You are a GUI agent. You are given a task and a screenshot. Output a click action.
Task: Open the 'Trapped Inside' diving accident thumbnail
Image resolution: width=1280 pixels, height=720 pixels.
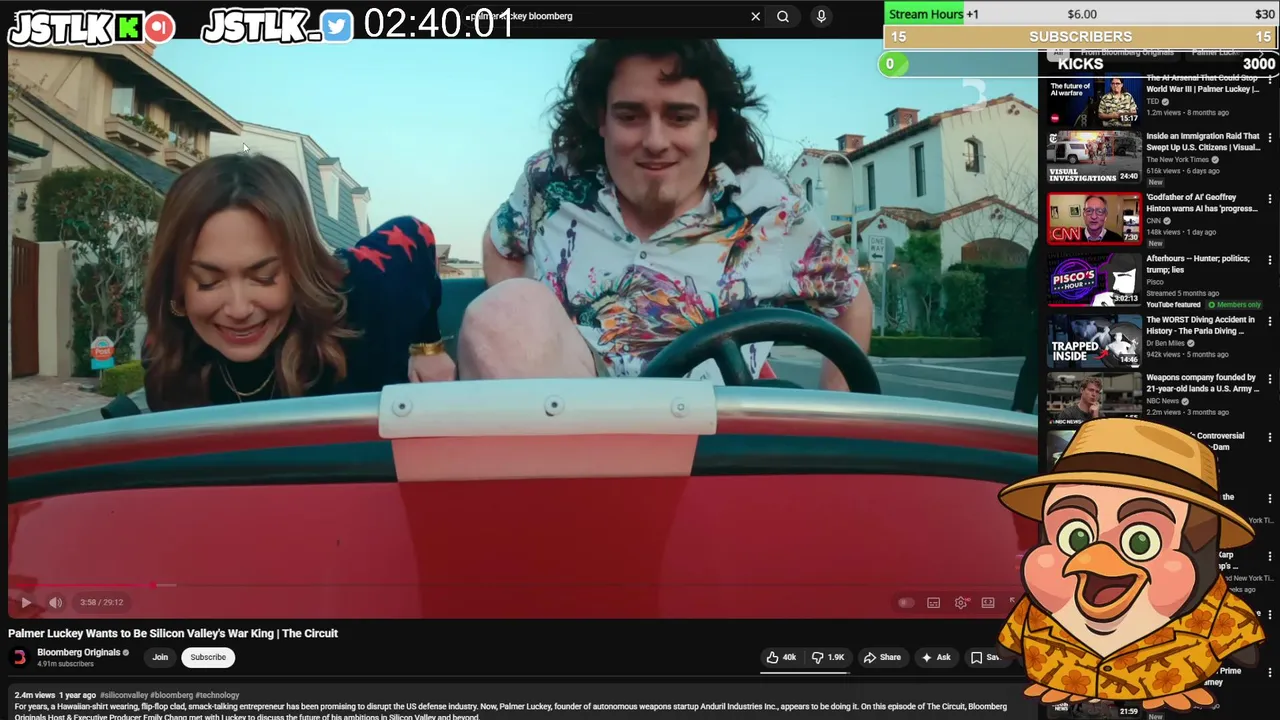(1094, 341)
